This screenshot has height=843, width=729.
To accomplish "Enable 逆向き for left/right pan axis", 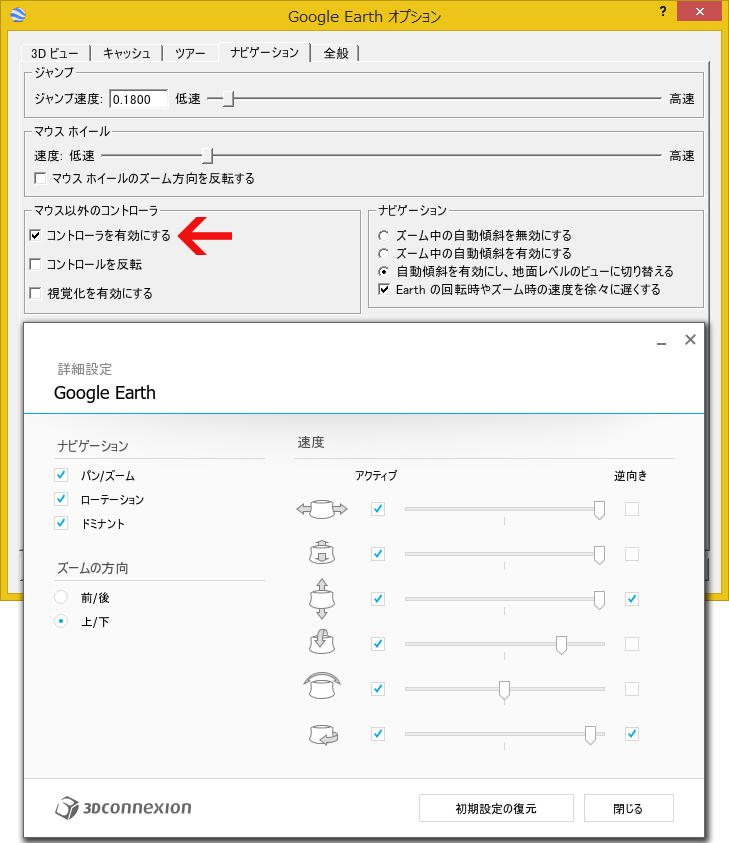I will [632, 509].
